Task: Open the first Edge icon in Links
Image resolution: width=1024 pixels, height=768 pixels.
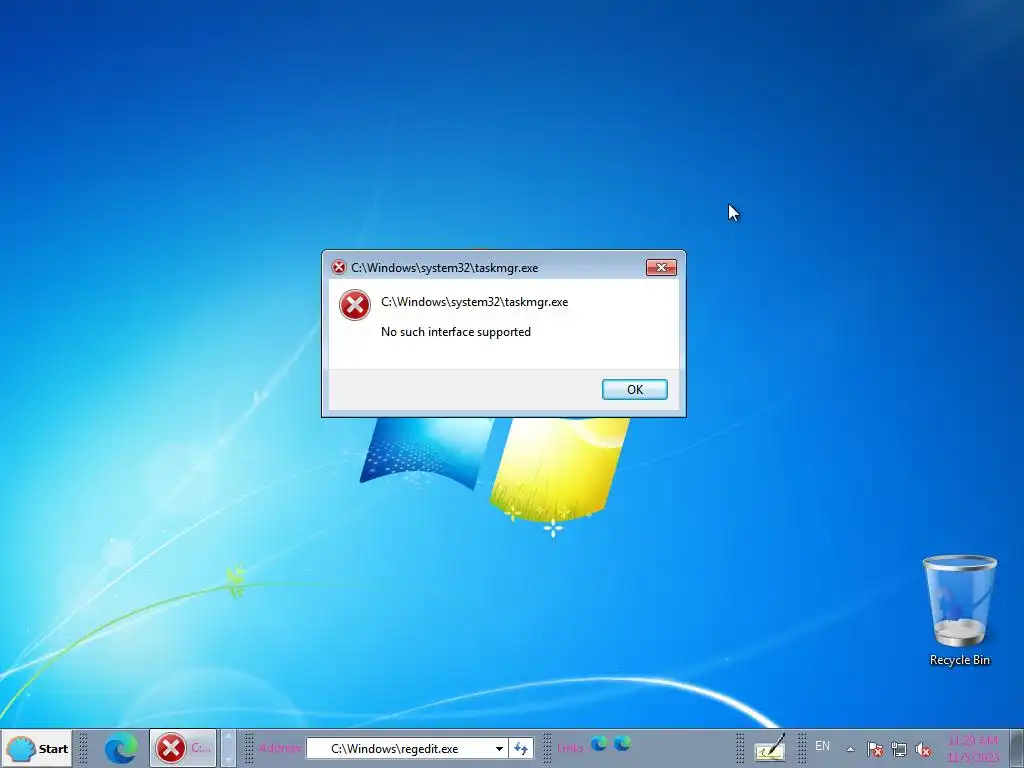Action: (599, 743)
